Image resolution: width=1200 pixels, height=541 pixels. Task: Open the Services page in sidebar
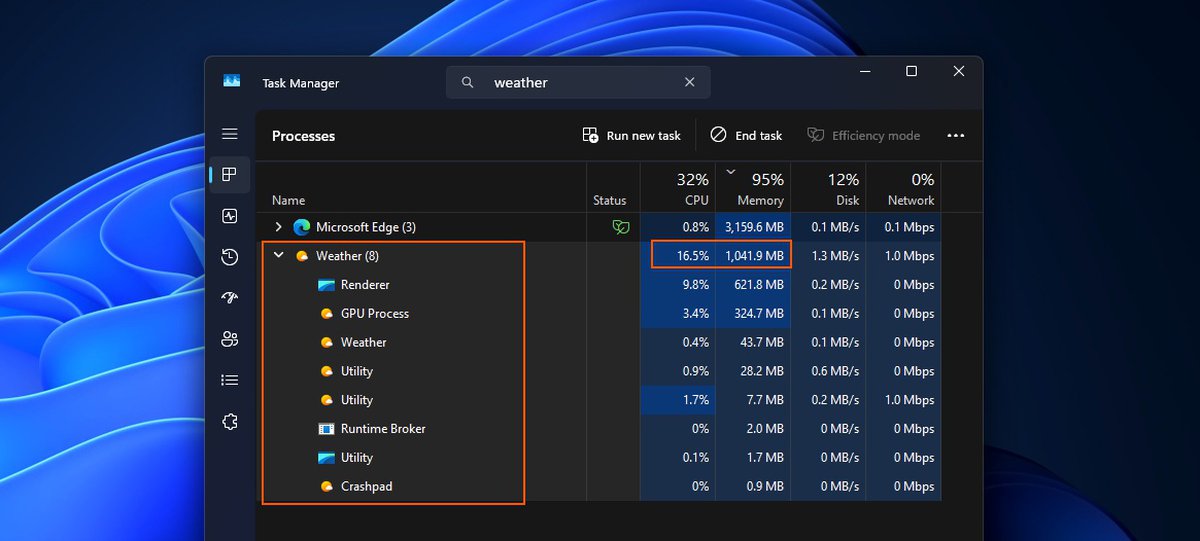tap(230, 422)
